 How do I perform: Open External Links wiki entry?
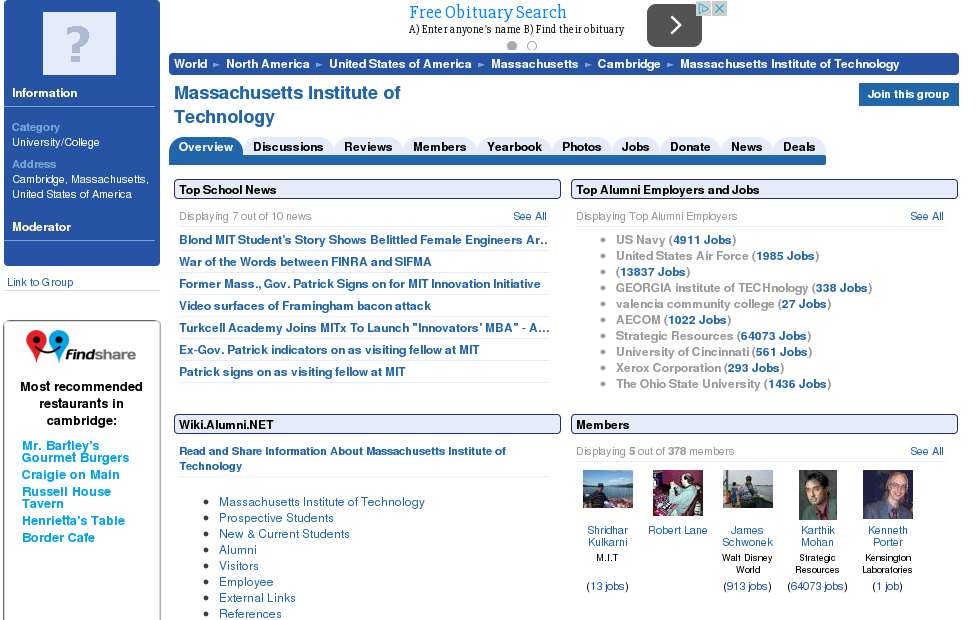[257, 598]
